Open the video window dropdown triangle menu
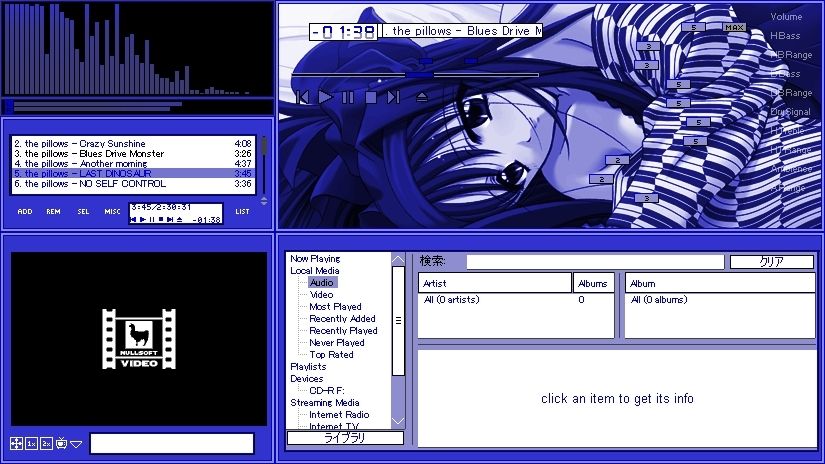Viewport: 825px width, 464px height. tap(76, 445)
